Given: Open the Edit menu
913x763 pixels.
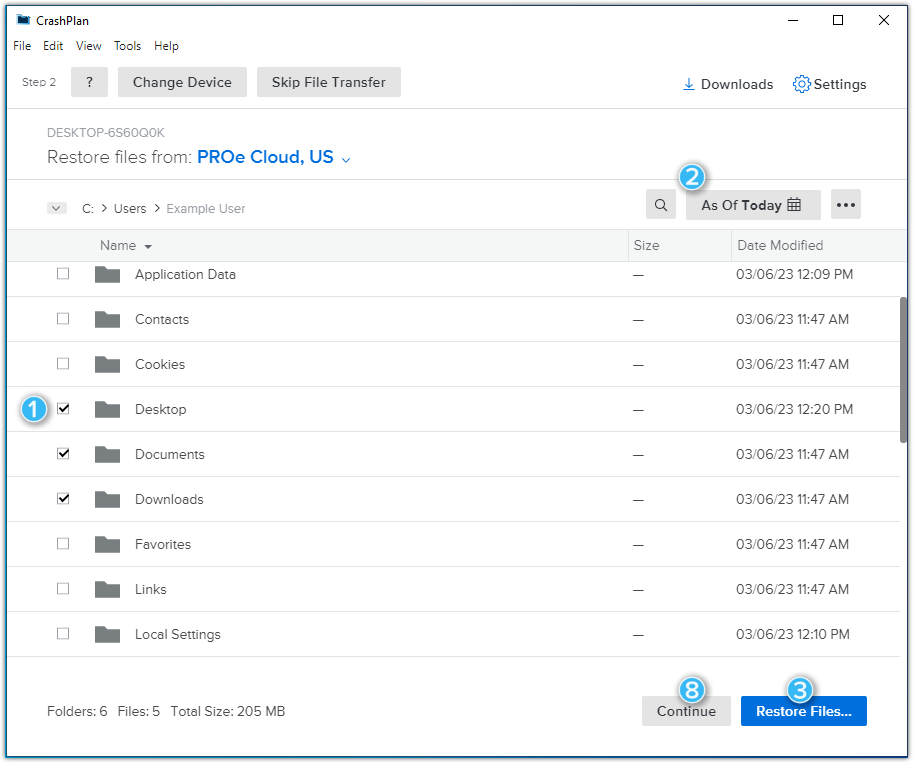Looking at the screenshot, I should (53, 46).
